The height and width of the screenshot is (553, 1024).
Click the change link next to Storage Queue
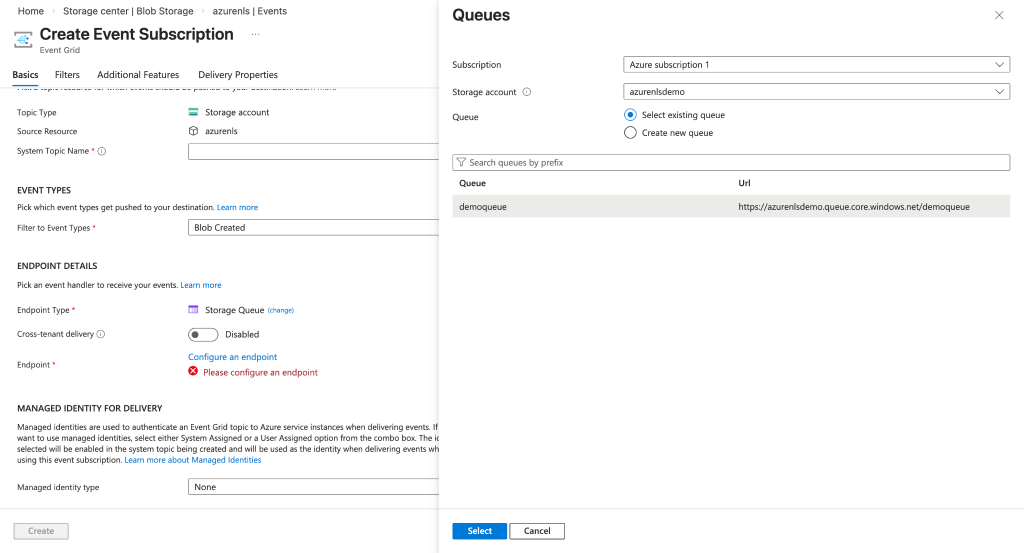coord(281,310)
